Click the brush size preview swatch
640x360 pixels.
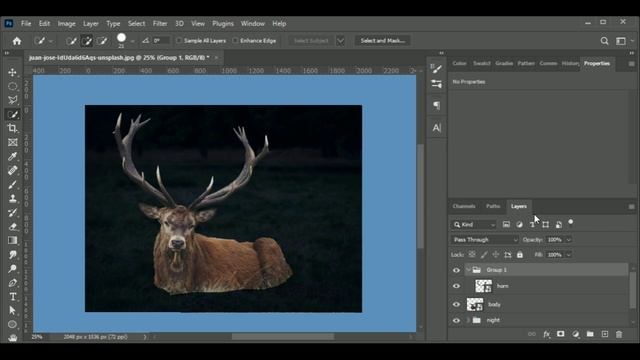tap(121, 38)
